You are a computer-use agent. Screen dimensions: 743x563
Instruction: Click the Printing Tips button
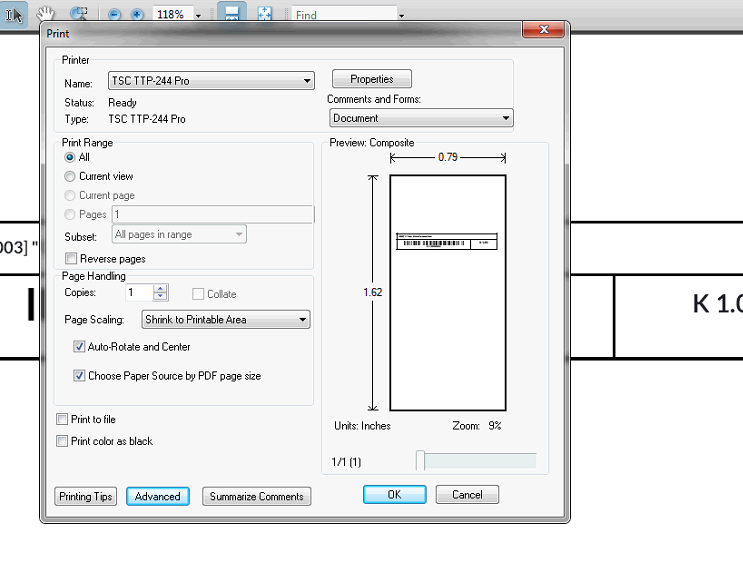click(85, 496)
